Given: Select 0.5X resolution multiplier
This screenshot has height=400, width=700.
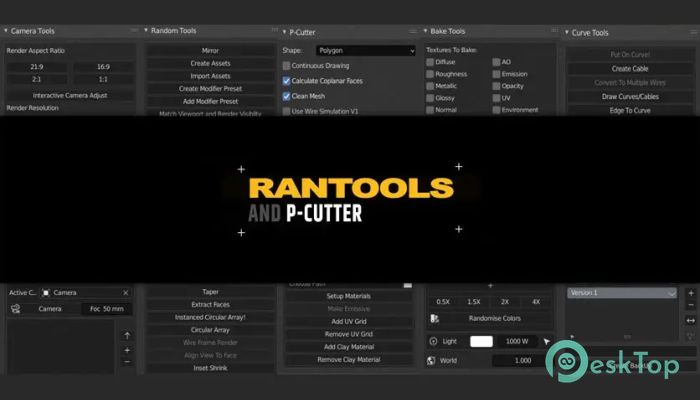Looking at the screenshot, I should 443,302.
